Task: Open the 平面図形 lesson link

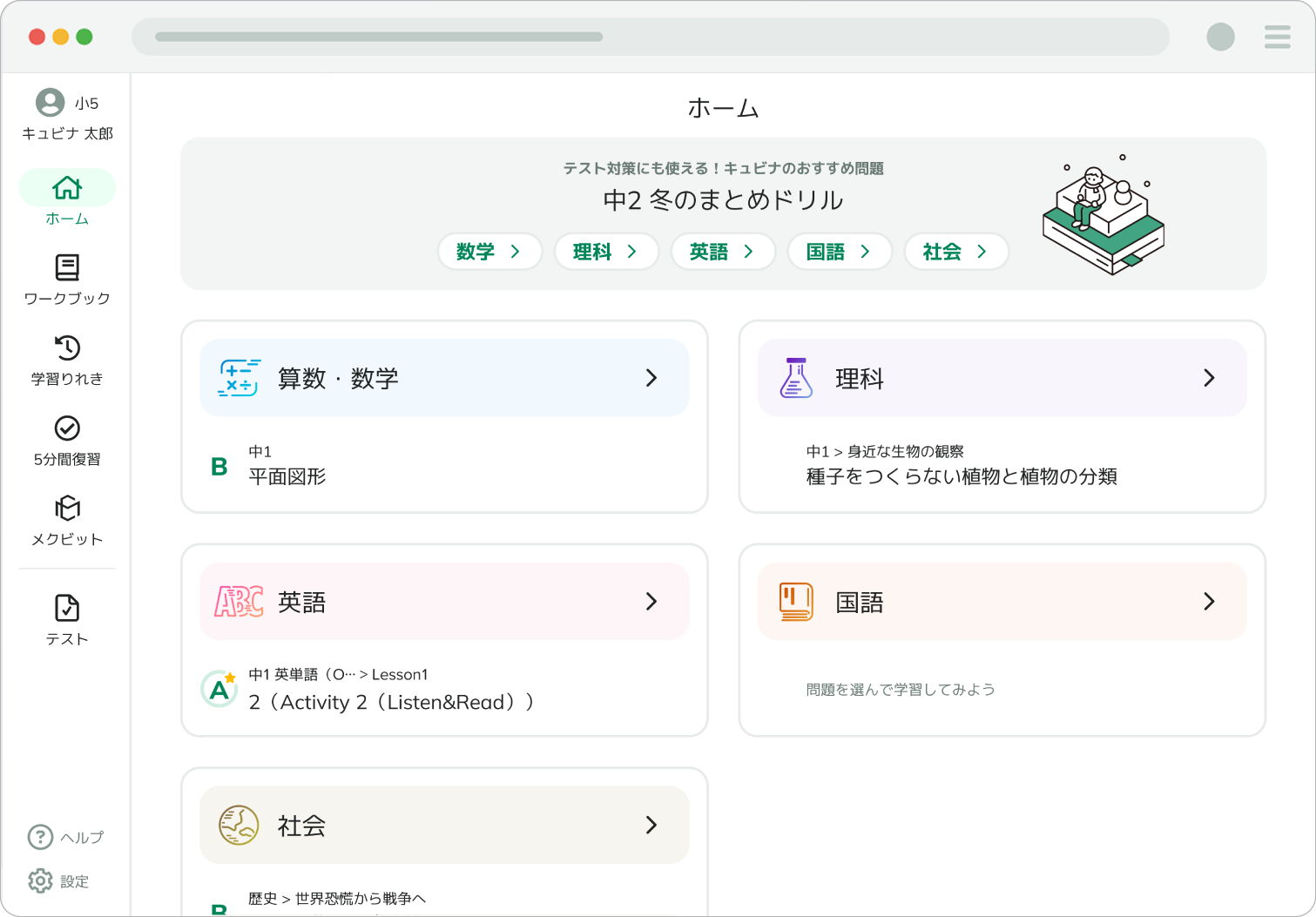Action: tap(287, 476)
